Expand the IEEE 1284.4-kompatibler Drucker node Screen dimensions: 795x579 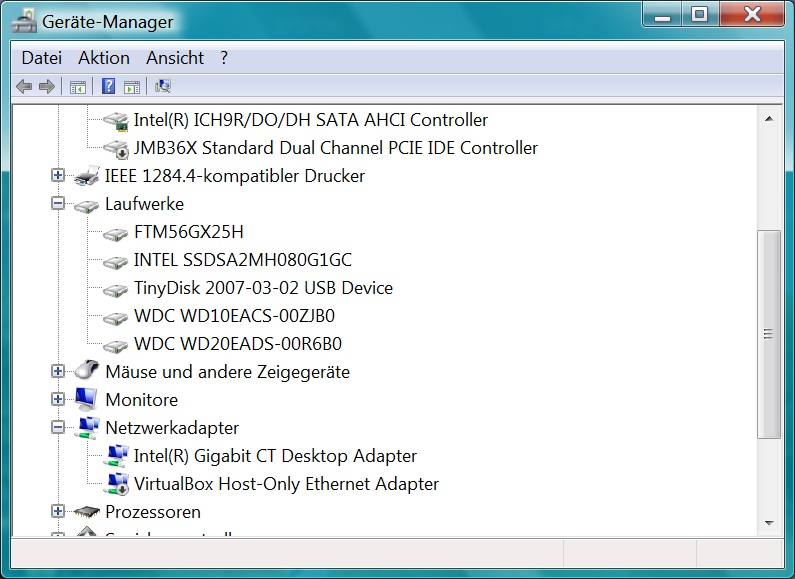tap(58, 175)
